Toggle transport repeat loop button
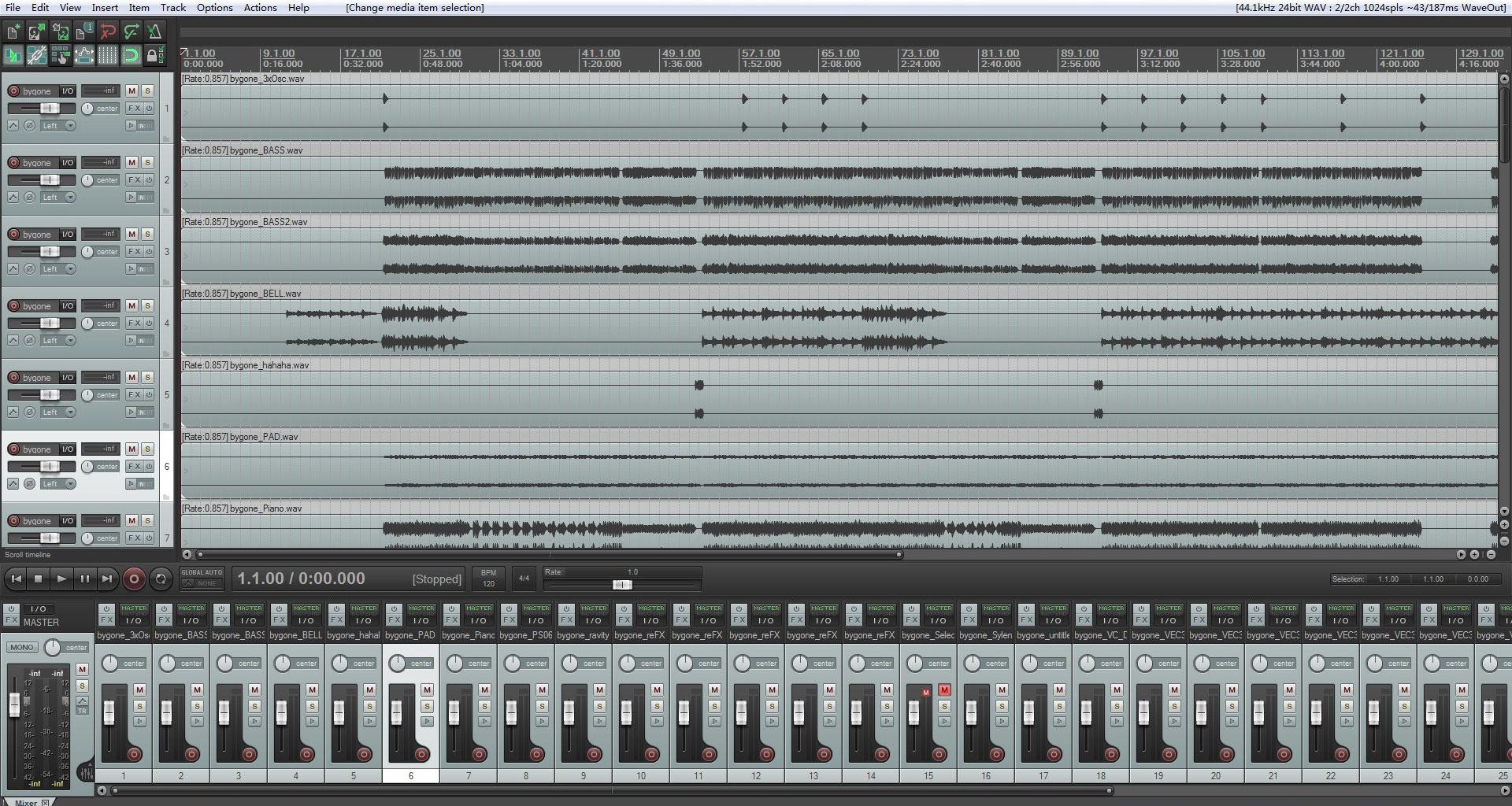 coord(161,579)
